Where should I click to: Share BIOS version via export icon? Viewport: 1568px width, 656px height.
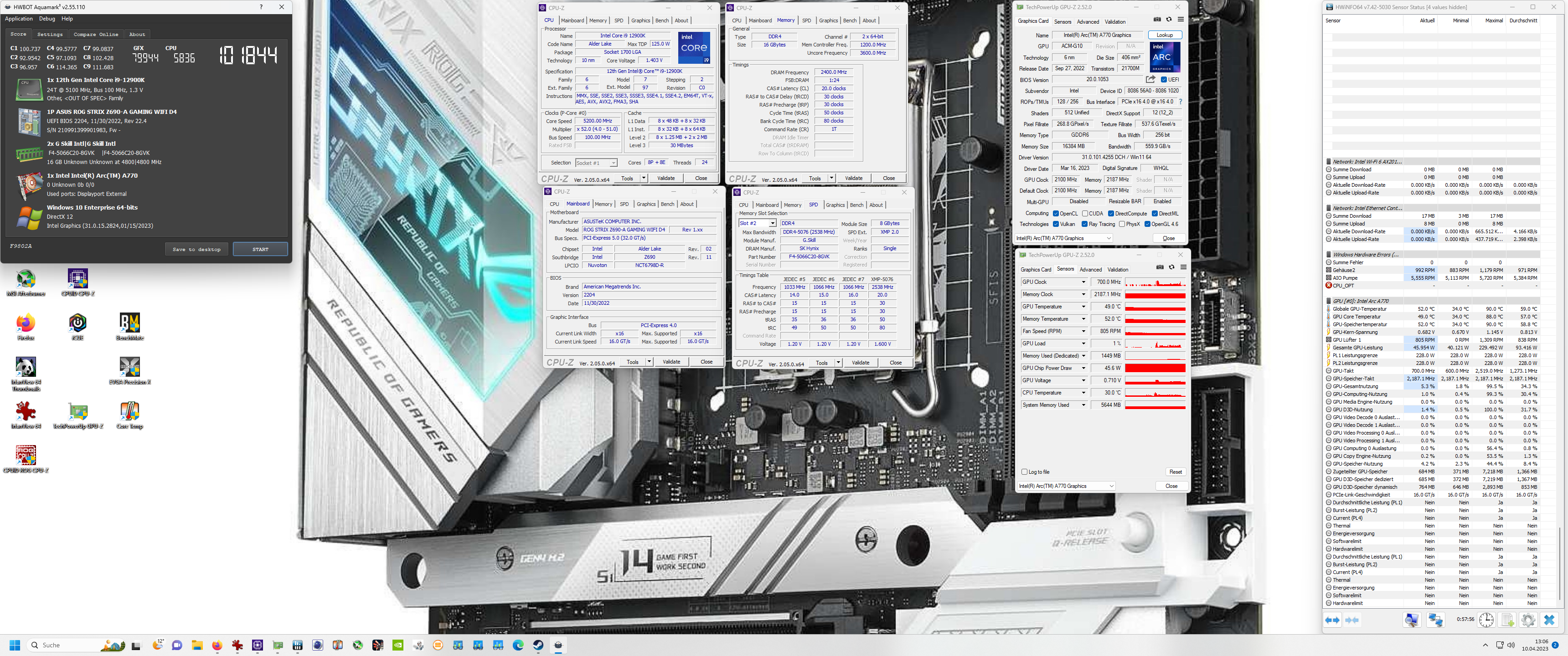1150,79
